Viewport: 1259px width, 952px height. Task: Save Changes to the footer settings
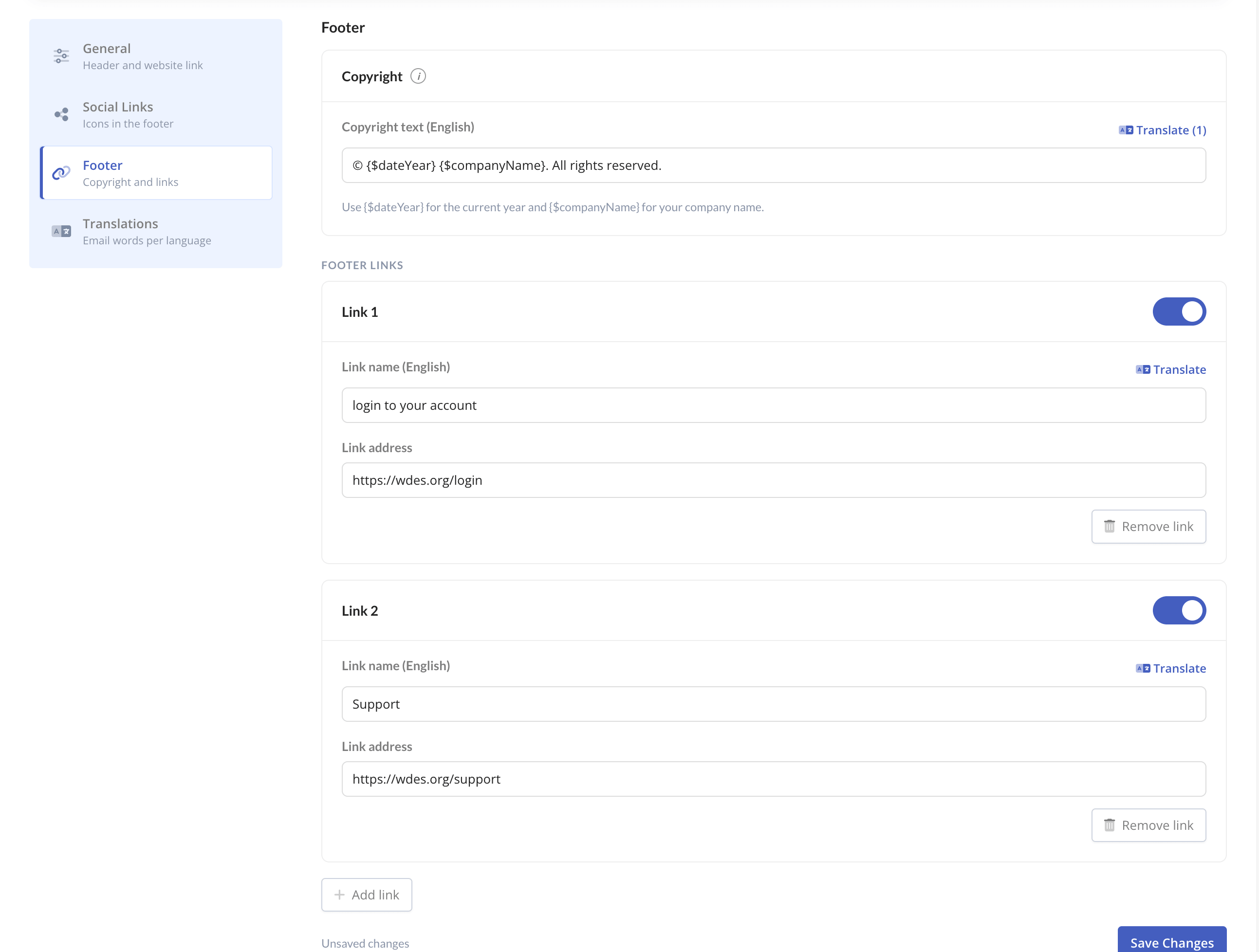[1172, 940]
